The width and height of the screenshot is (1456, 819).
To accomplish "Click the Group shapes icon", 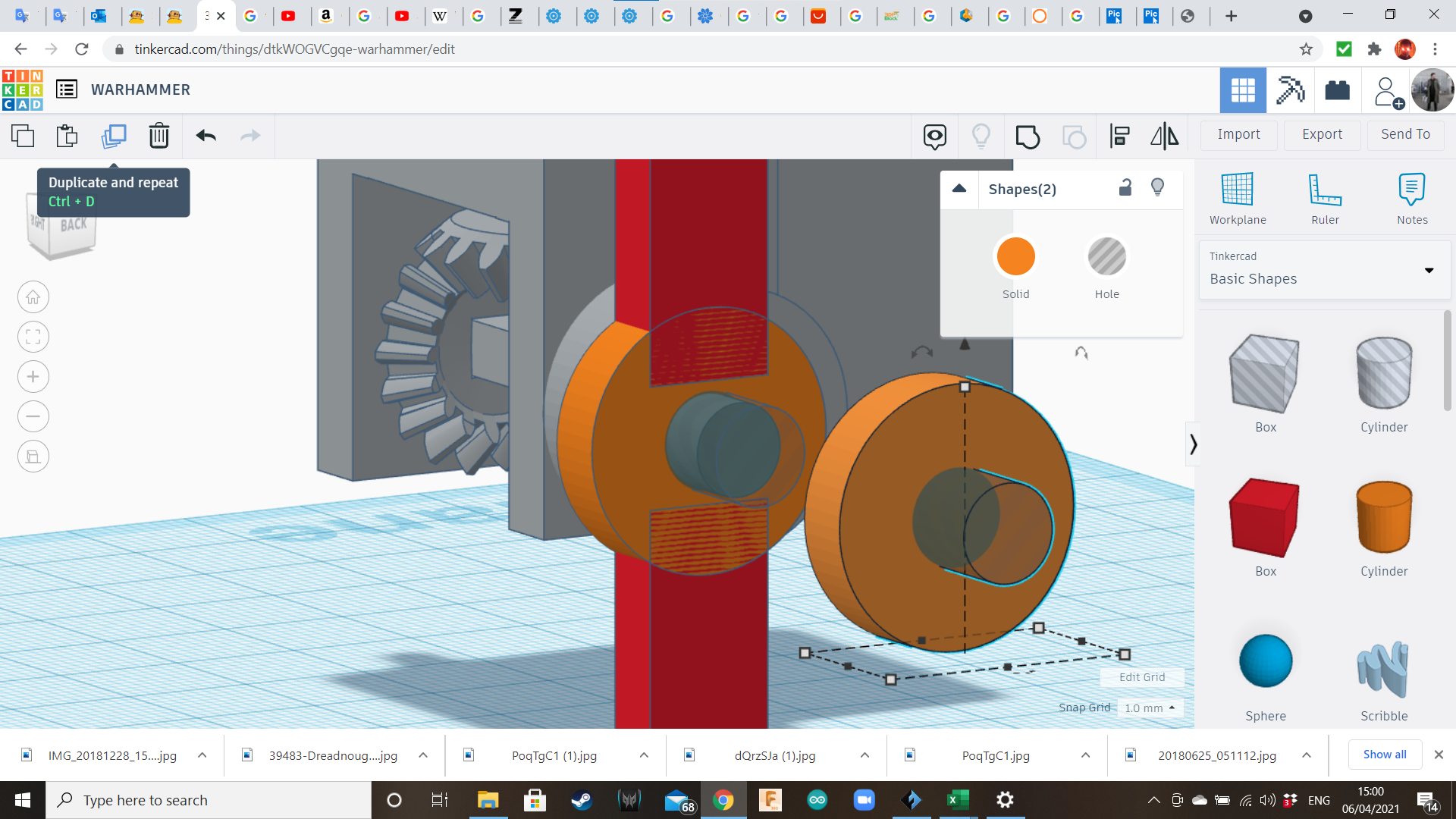I will pyautogui.click(x=1028, y=136).
